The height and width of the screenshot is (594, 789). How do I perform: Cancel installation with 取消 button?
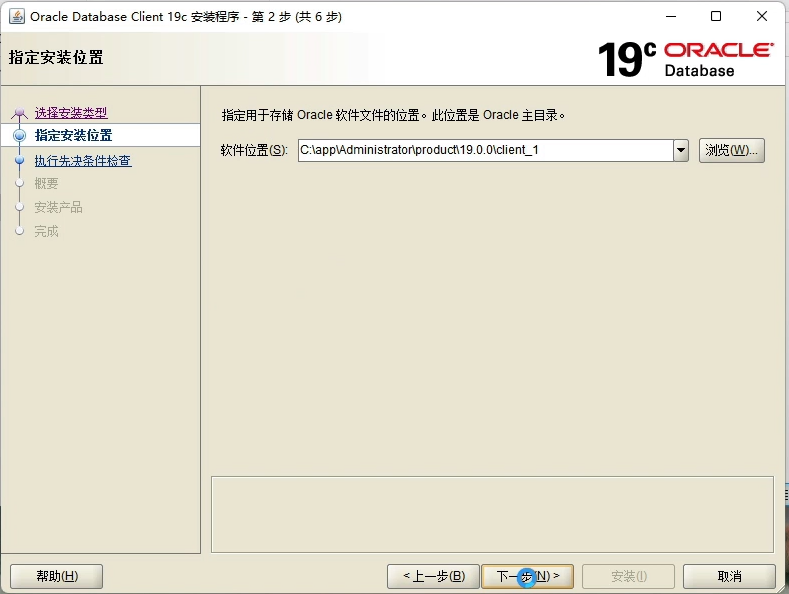click(729, 576)
